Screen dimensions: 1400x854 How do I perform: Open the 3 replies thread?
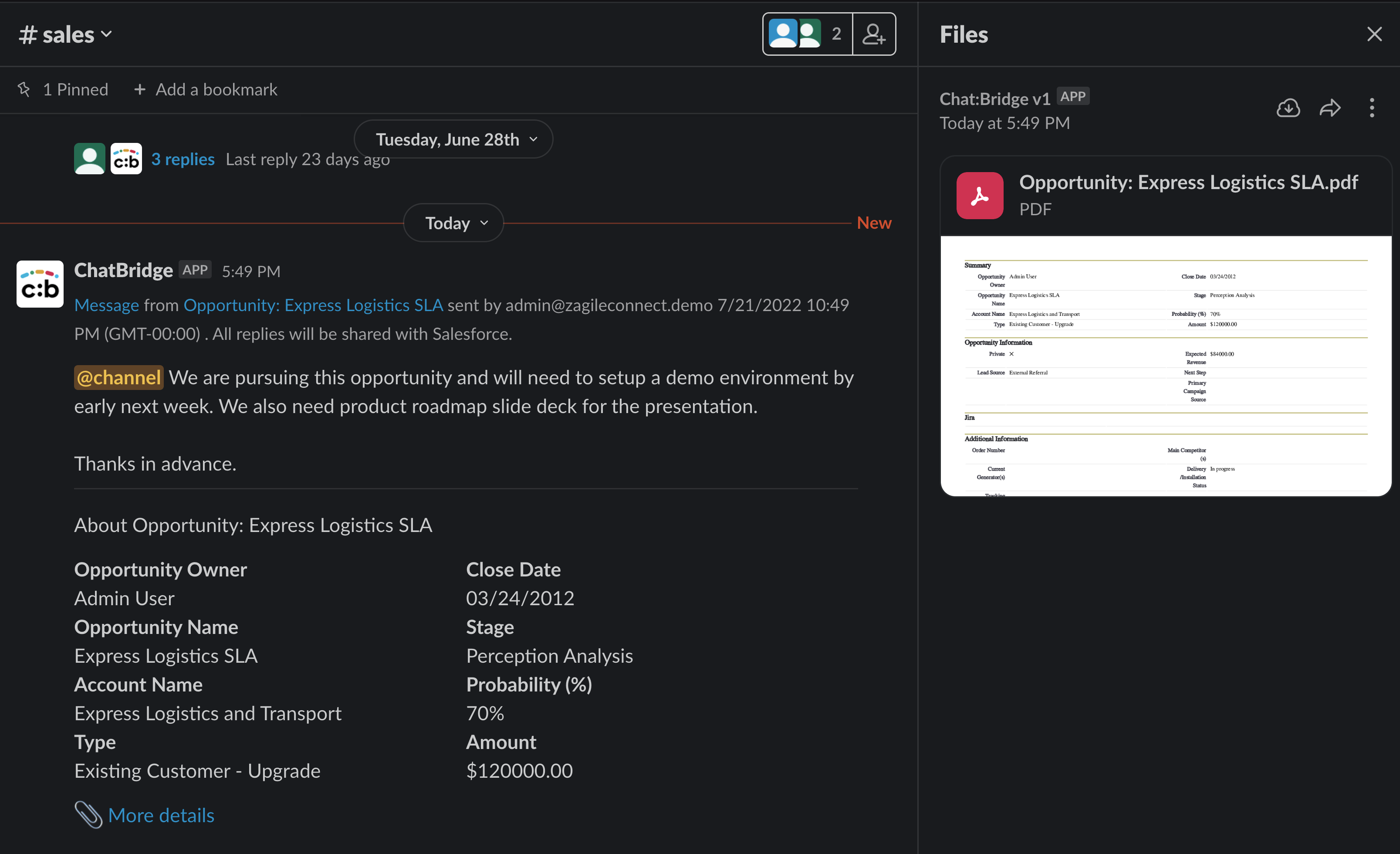click(x=183, y=159)
